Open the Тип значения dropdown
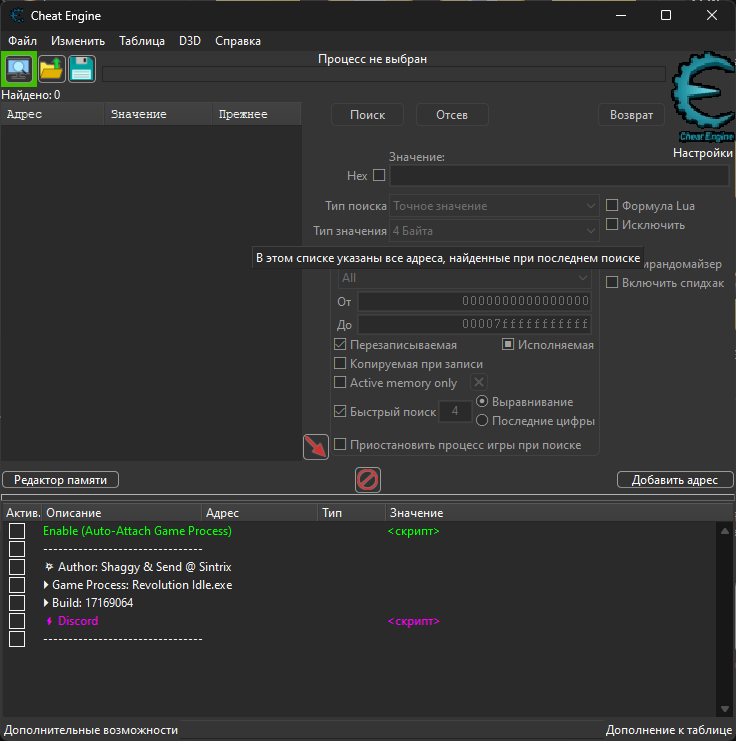The height and width of the screenshot is (741, 736). [494, 231]
